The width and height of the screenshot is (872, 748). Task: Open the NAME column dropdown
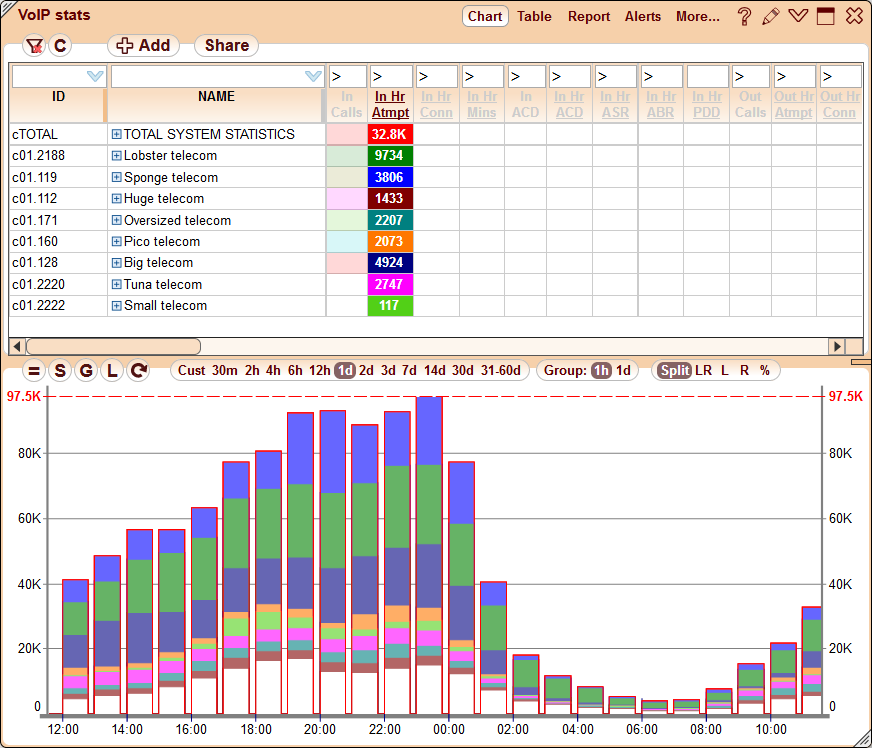click(x=313, y=76)
